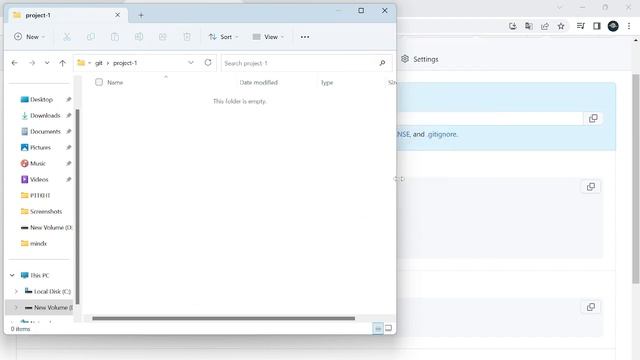Image resolution: width=640 pixels, height=360 pixels.
Task: Expand the address bar history dropdown
Action: click(191, 63)
